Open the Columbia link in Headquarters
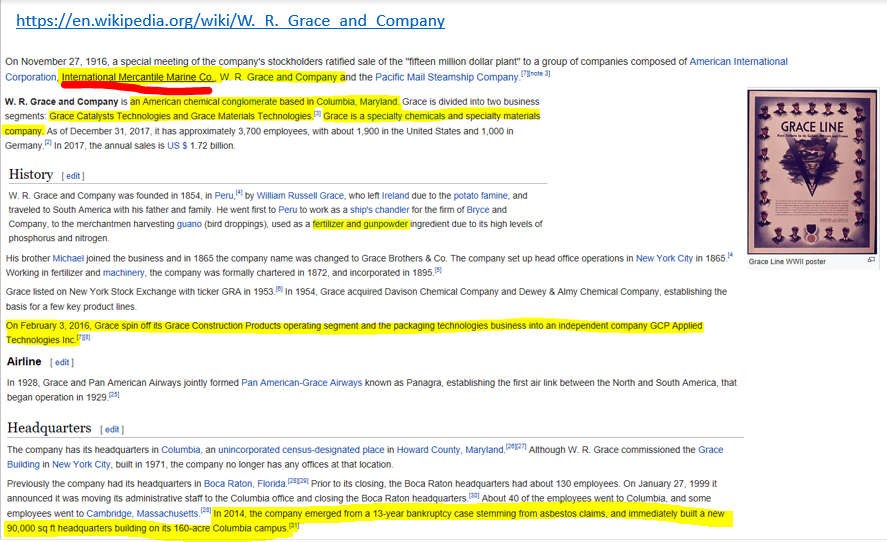This screenshot has width=887, height=542. click(x=180, y=449)
